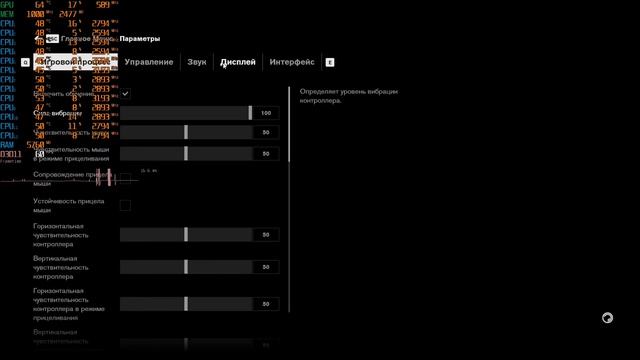The height and width of the screenshot is (360, 640).
Task: Click the ESC key badge
Action: click(x=53, y=39)
